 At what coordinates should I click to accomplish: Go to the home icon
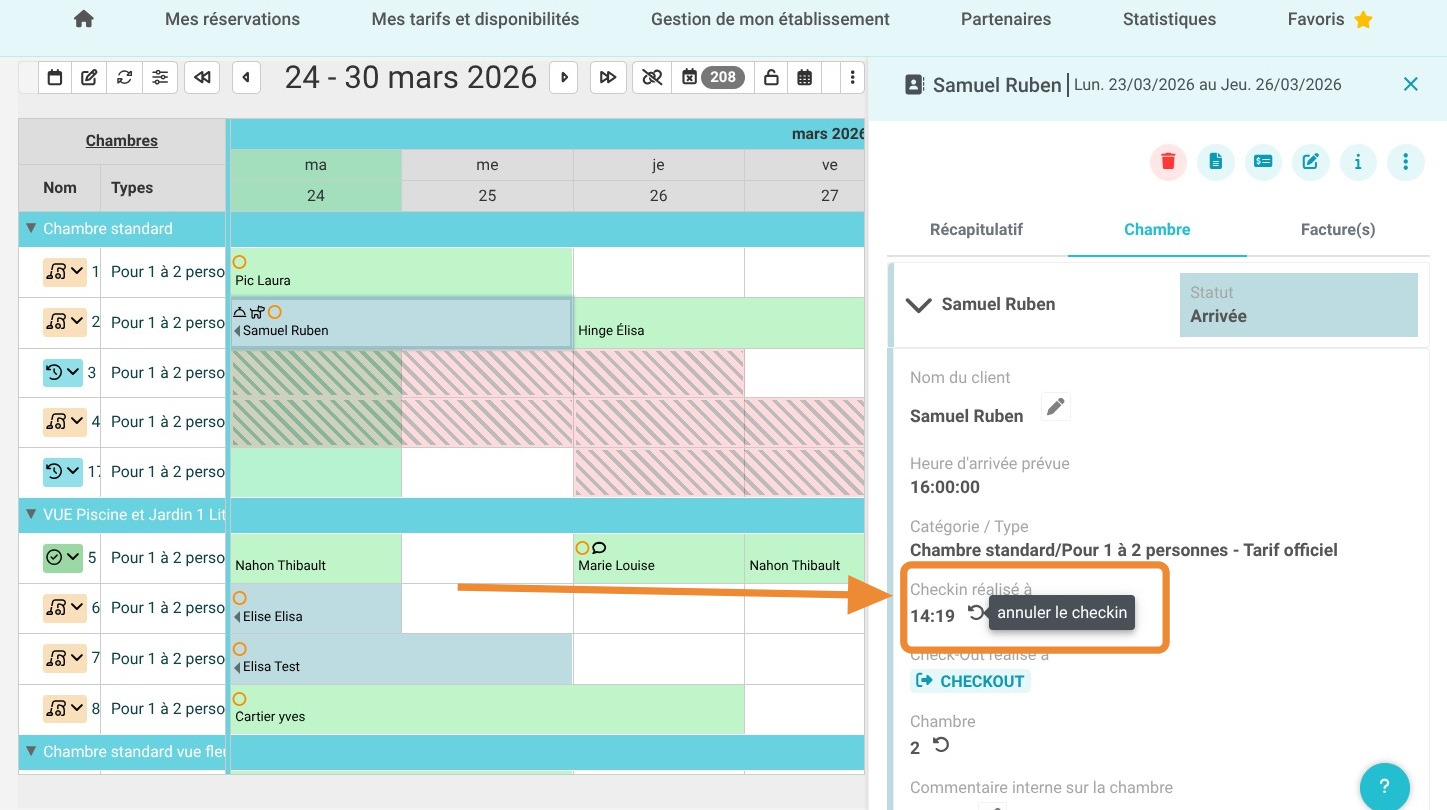tap(84, 19)
